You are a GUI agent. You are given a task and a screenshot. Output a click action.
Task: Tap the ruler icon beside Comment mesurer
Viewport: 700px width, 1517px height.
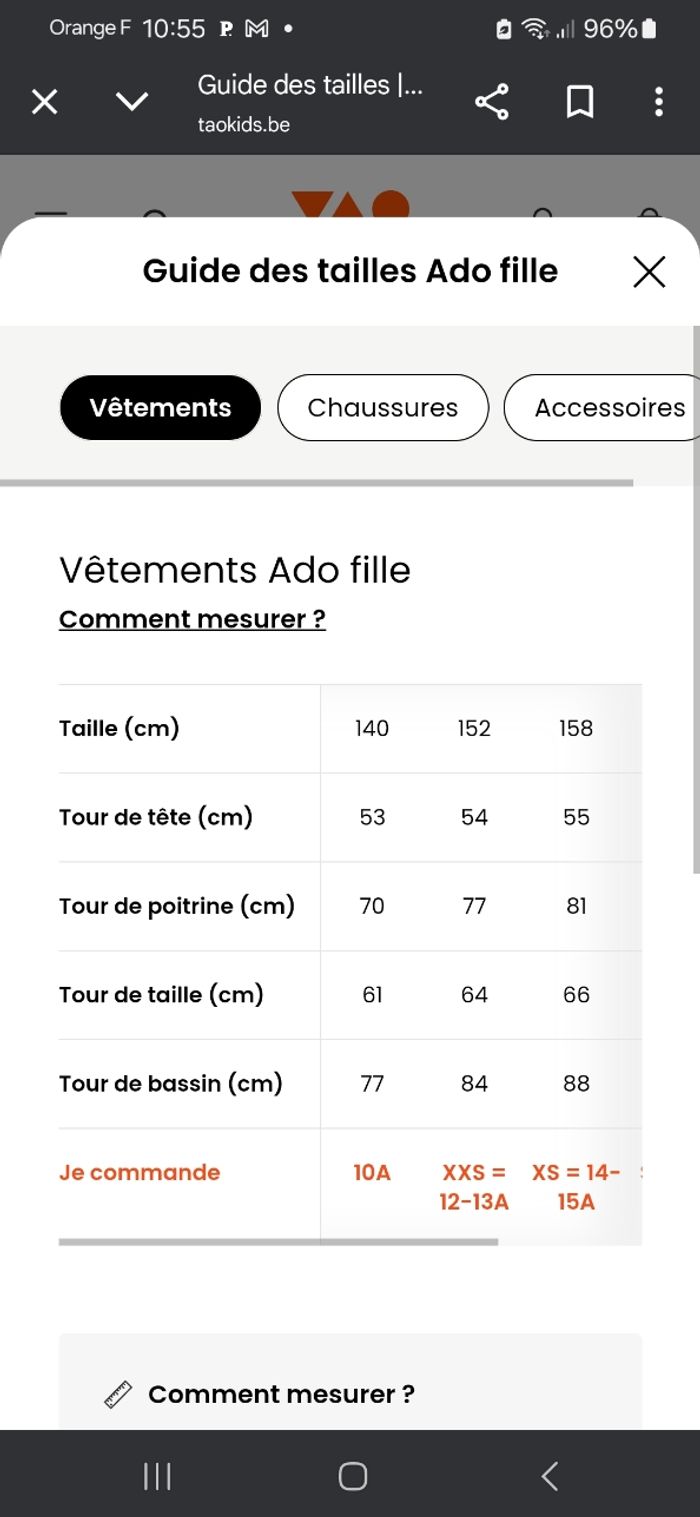pos(117,1392)
